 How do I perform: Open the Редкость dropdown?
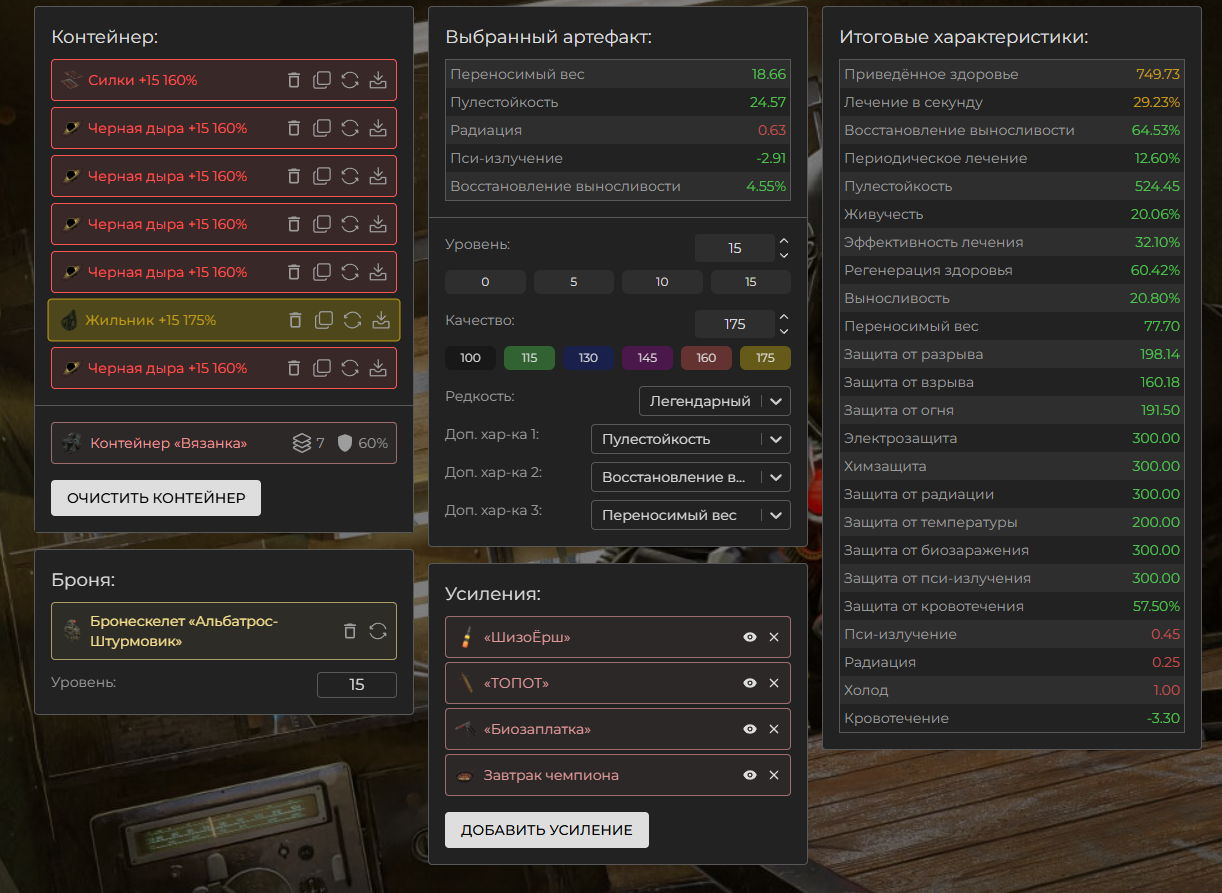pos(714,401)
